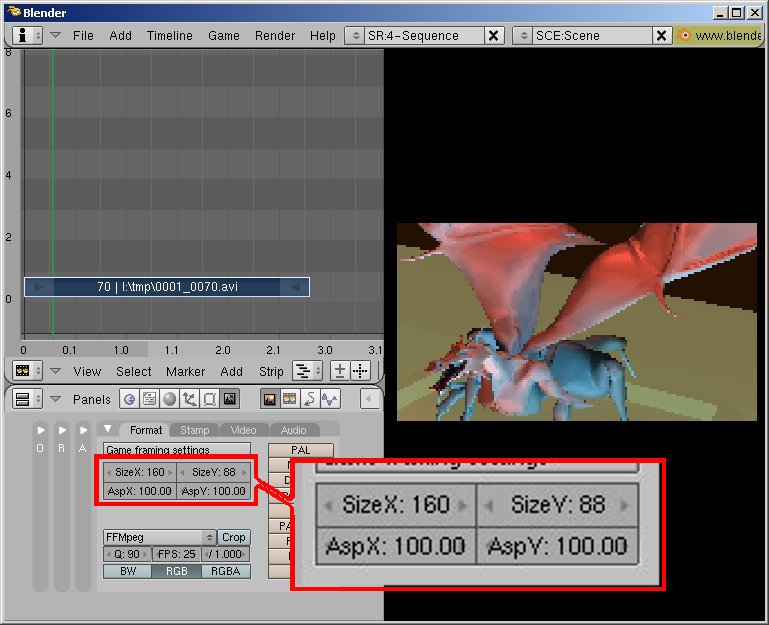This screenshot has height=625, width=769.
Task: Select RGBA color output mode
Action: [x=226, y=571]
